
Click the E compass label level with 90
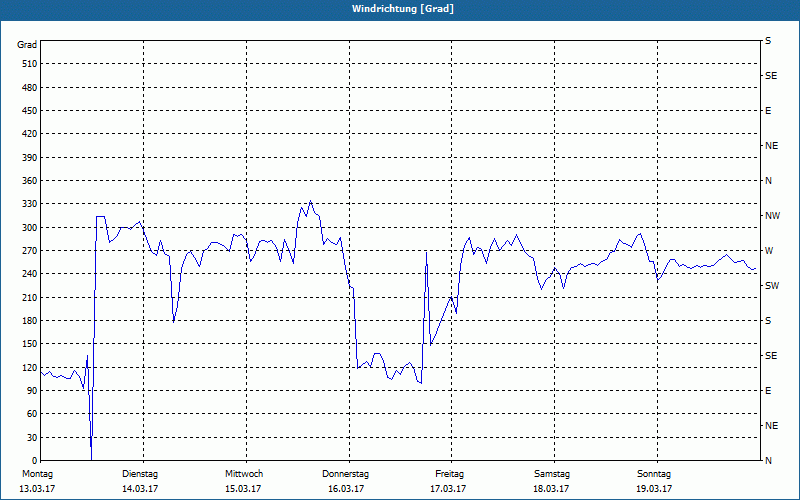point(768,391)
